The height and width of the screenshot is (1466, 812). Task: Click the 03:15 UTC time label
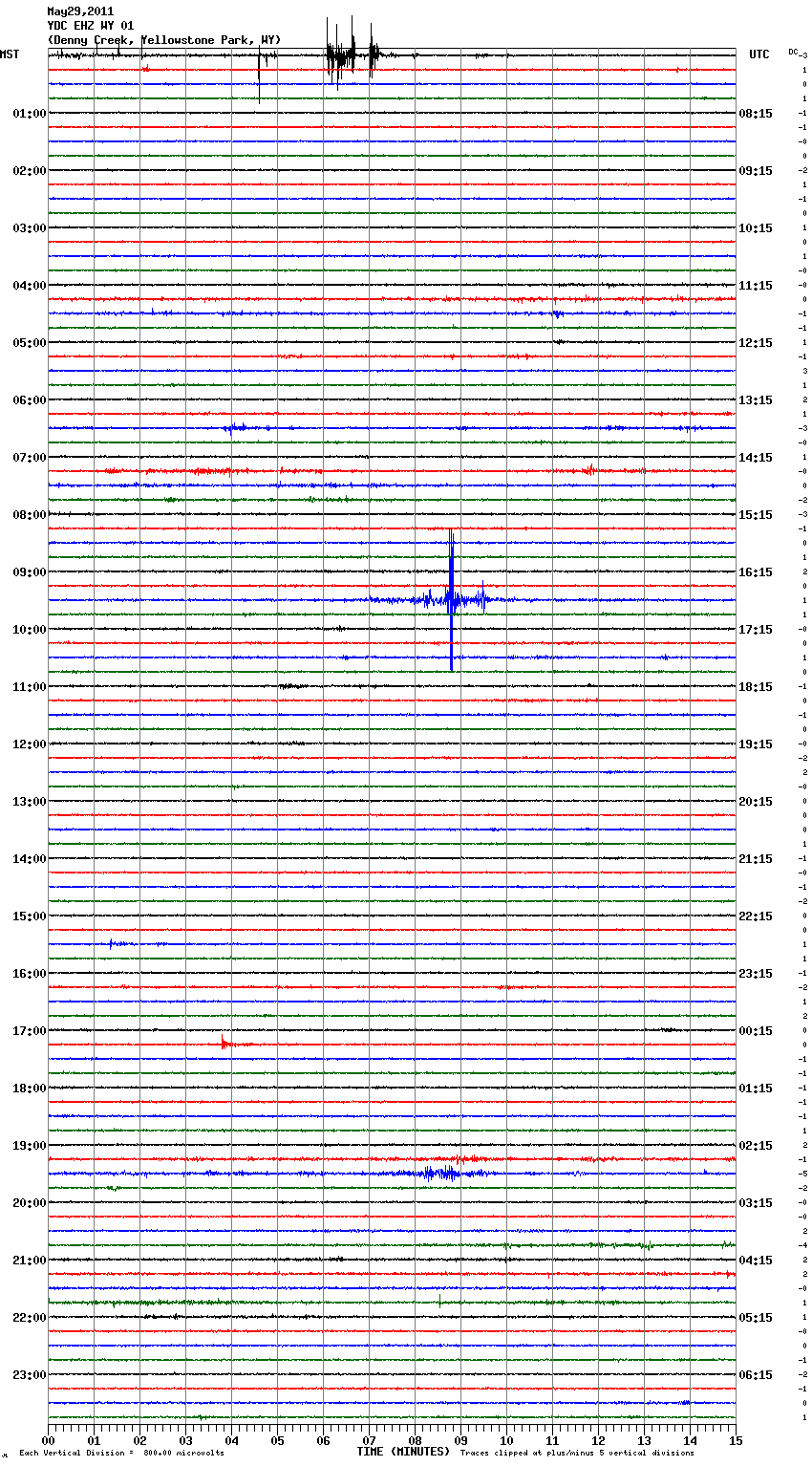click(756, 1203)
